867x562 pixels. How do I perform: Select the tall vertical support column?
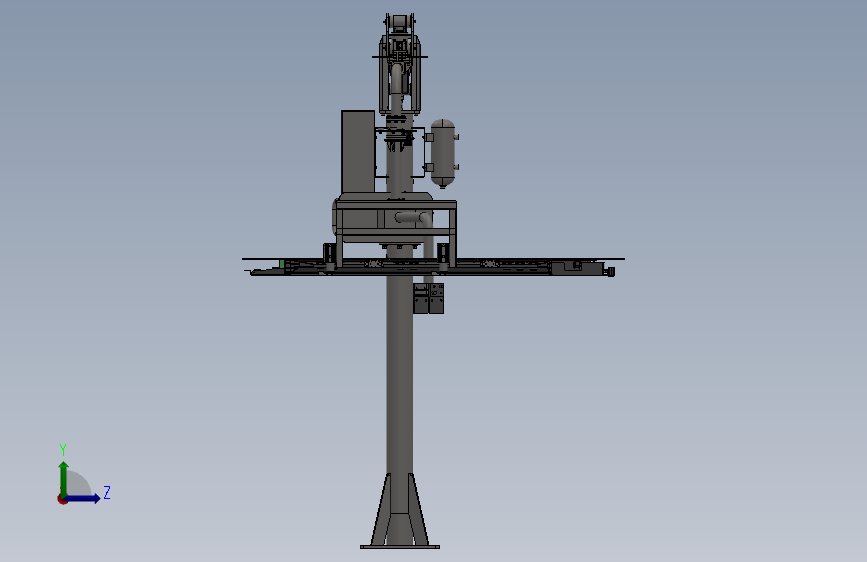[x=399, y=373]
